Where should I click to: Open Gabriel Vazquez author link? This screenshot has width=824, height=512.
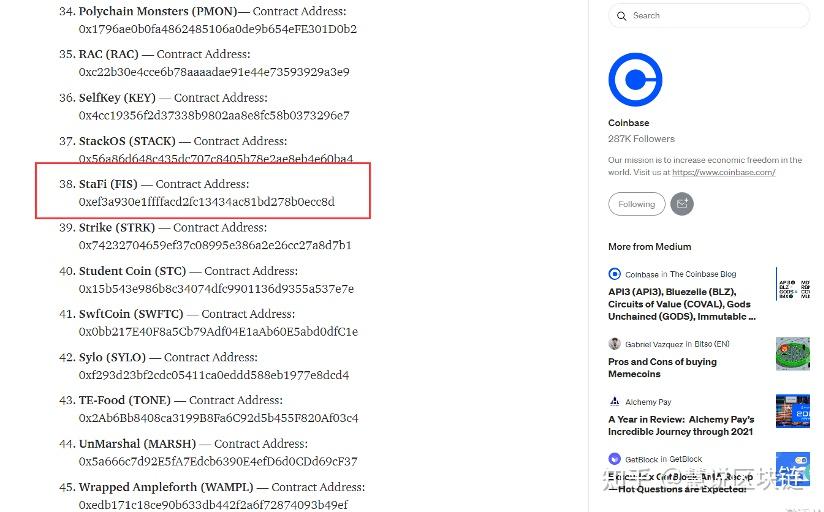(654, 344)
